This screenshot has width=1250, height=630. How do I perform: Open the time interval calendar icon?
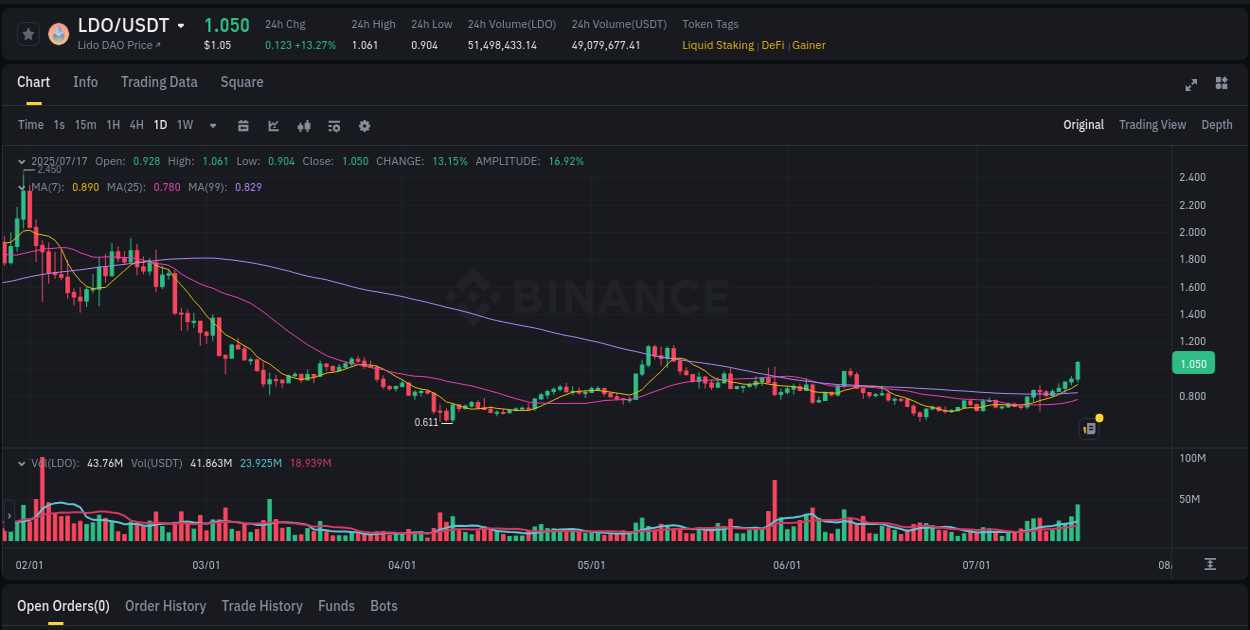[243, 126]
